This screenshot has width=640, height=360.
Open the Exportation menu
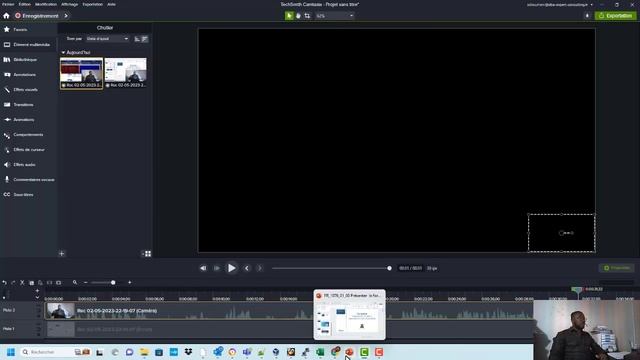[x=93, y=4]
